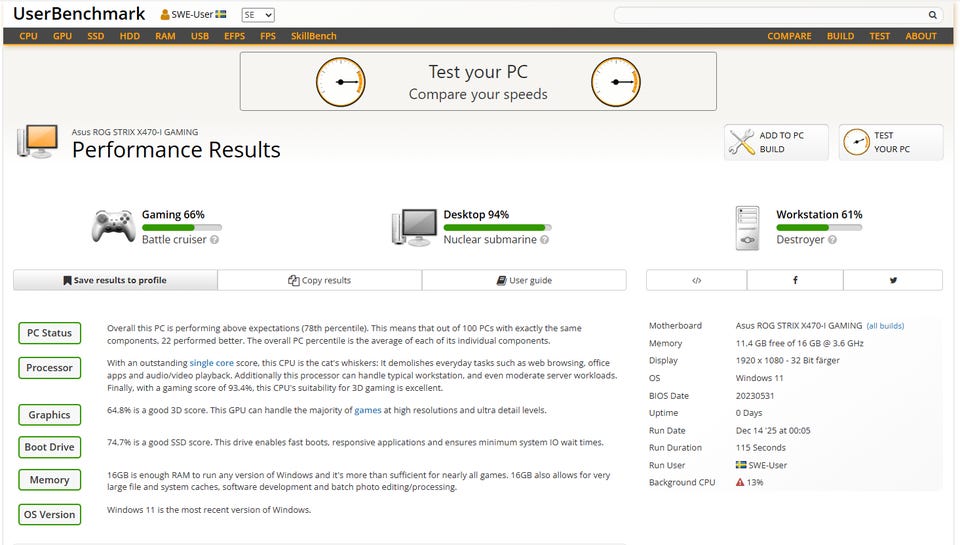This screenshot has height=545, width=960.
Task: Share results on Facebook
Action: click(795, 280)
